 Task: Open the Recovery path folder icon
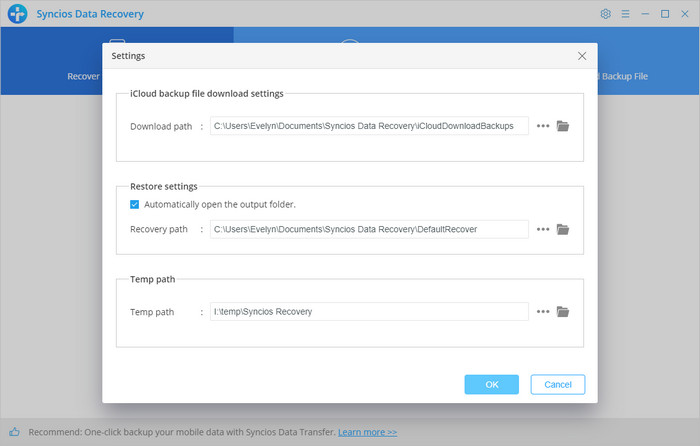coord(563,229)
